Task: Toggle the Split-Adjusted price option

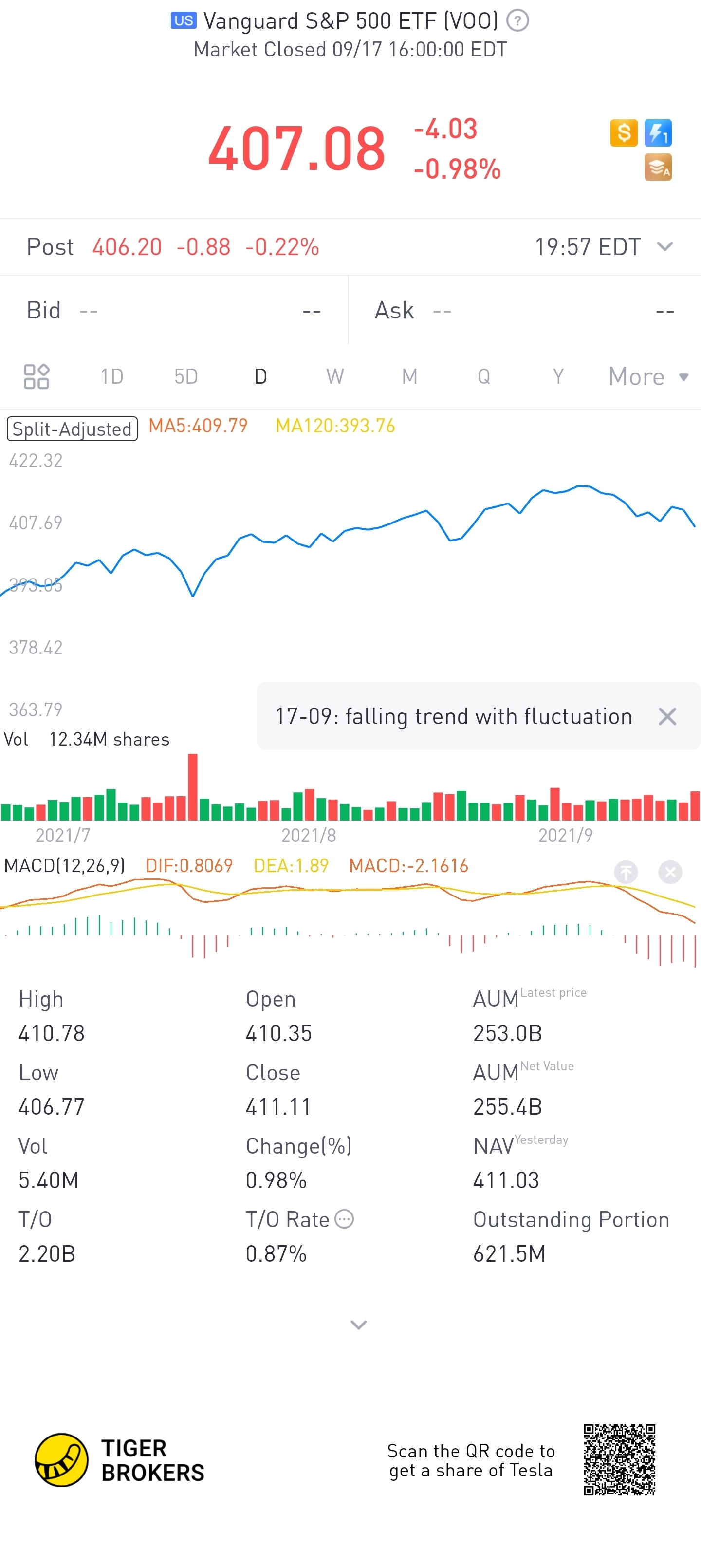Action: pos(72,429)
